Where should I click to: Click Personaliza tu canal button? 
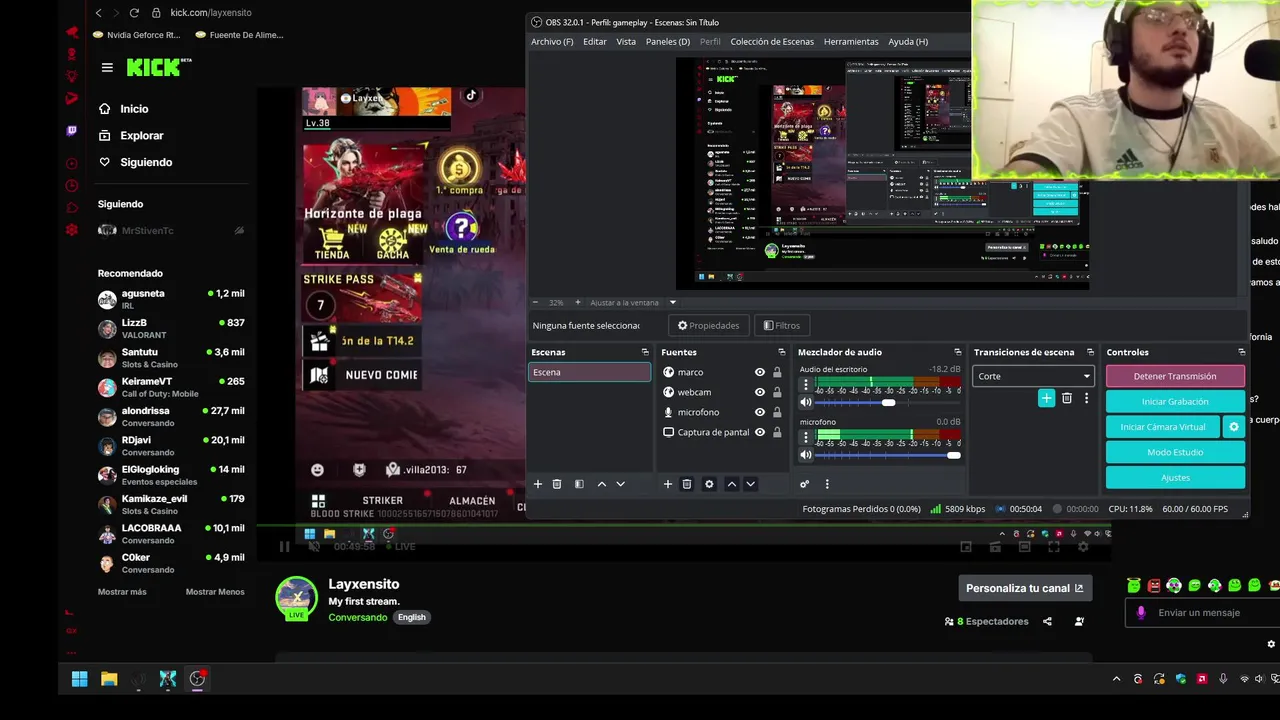pos(1024,588)
